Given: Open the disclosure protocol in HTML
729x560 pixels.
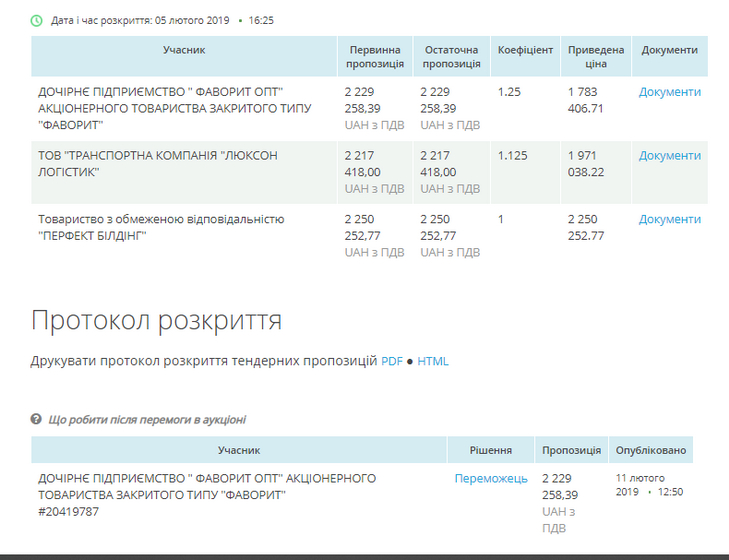Looking at the screenshot, I should (x=433, y=361).
